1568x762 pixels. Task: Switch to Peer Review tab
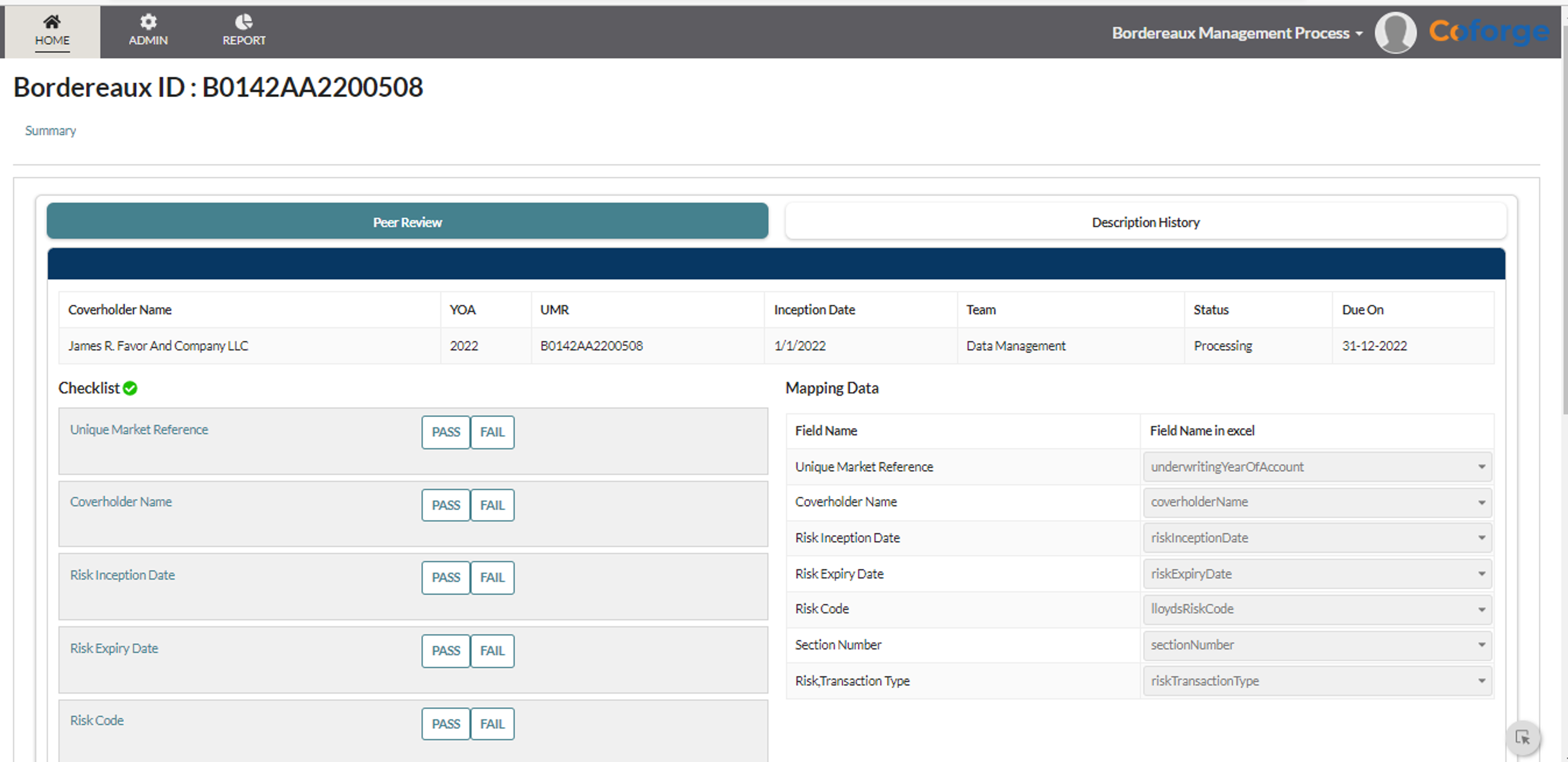407,222
